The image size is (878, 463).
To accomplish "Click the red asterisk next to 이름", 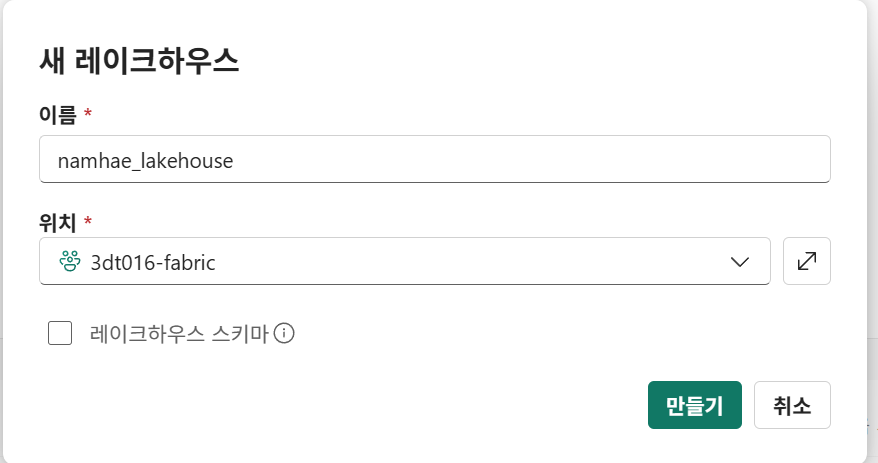I will click(87, 113).
